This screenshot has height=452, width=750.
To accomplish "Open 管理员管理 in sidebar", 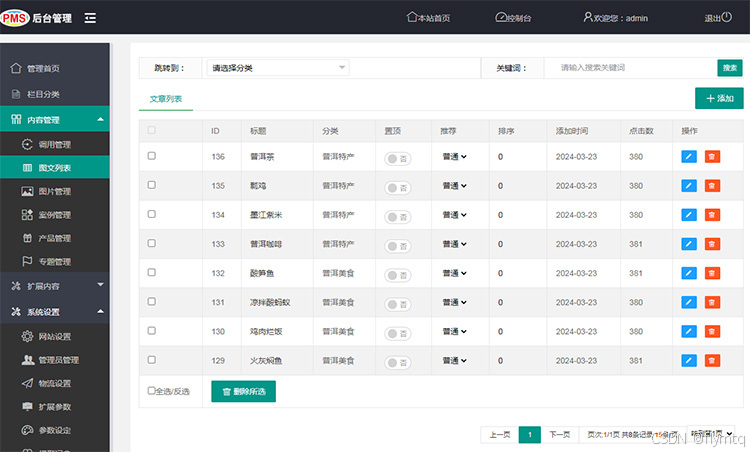I will [55, 360].
